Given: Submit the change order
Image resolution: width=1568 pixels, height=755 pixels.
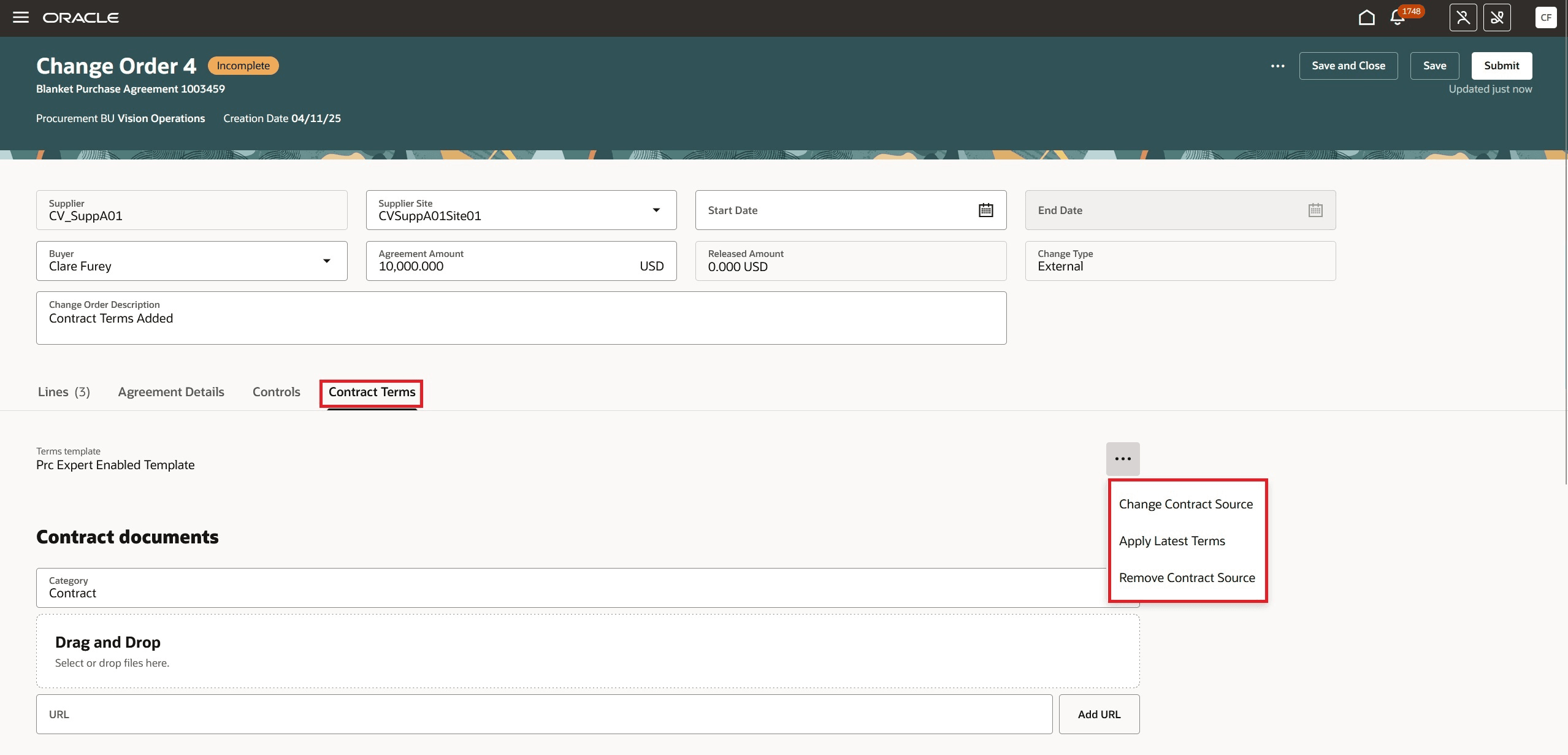Looking at the screenshot, I should tap(1501, 66).
